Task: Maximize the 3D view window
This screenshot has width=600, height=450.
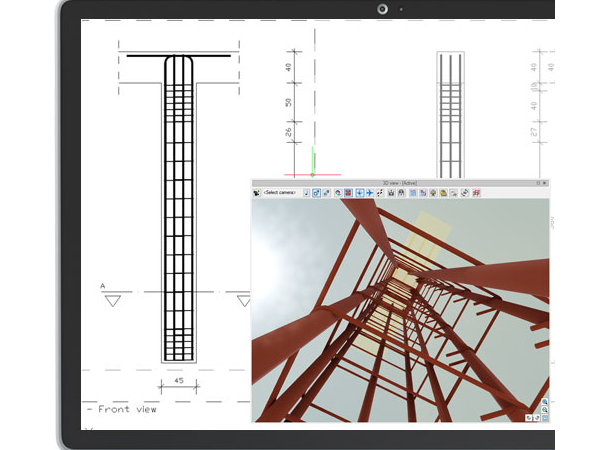Action: click(538, 183)
